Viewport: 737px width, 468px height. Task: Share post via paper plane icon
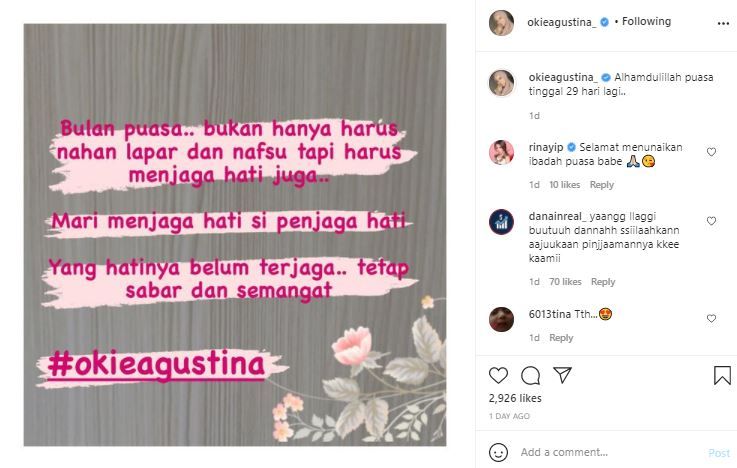[562, 374]
